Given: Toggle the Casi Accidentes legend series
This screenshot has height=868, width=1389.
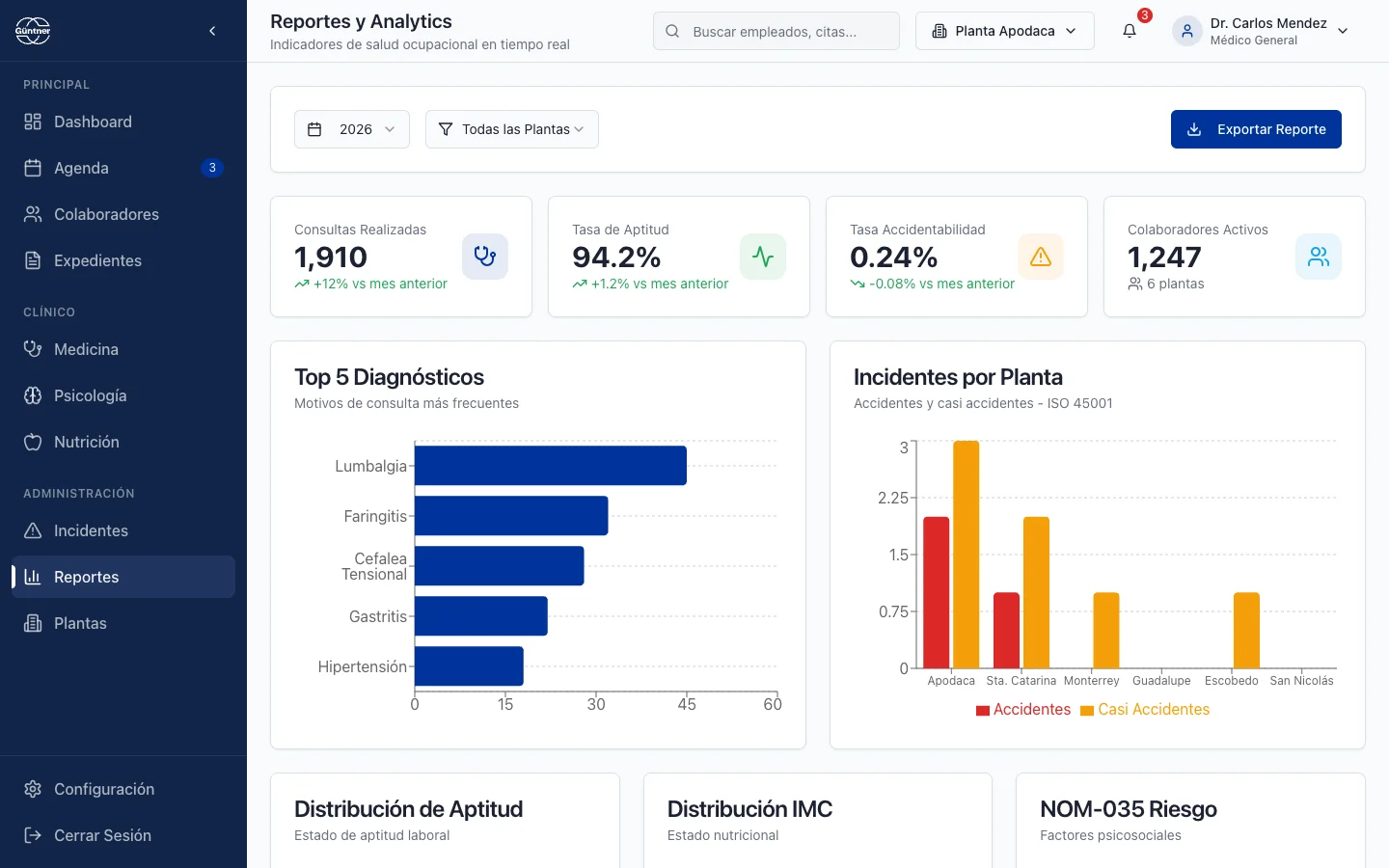Looking at the screenshot, I should [x=1145, y=710].
